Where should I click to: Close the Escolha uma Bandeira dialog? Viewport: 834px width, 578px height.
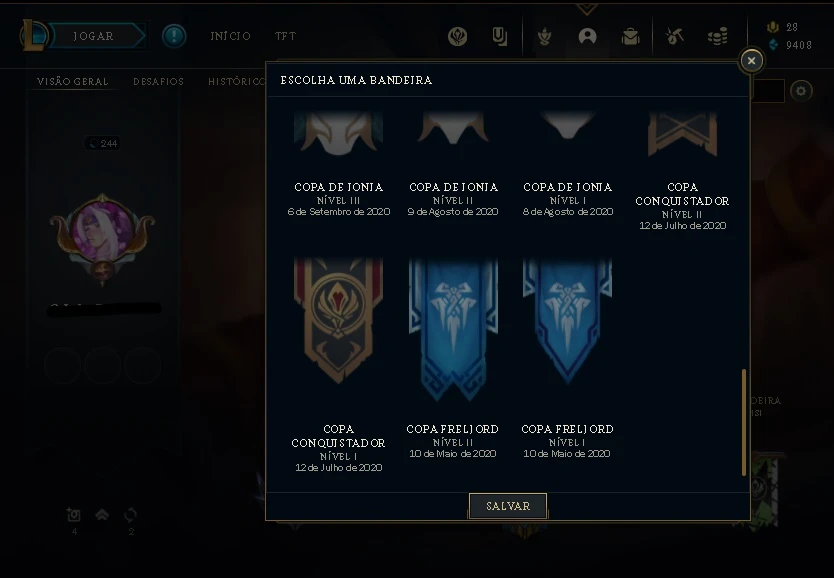(751, 61)
